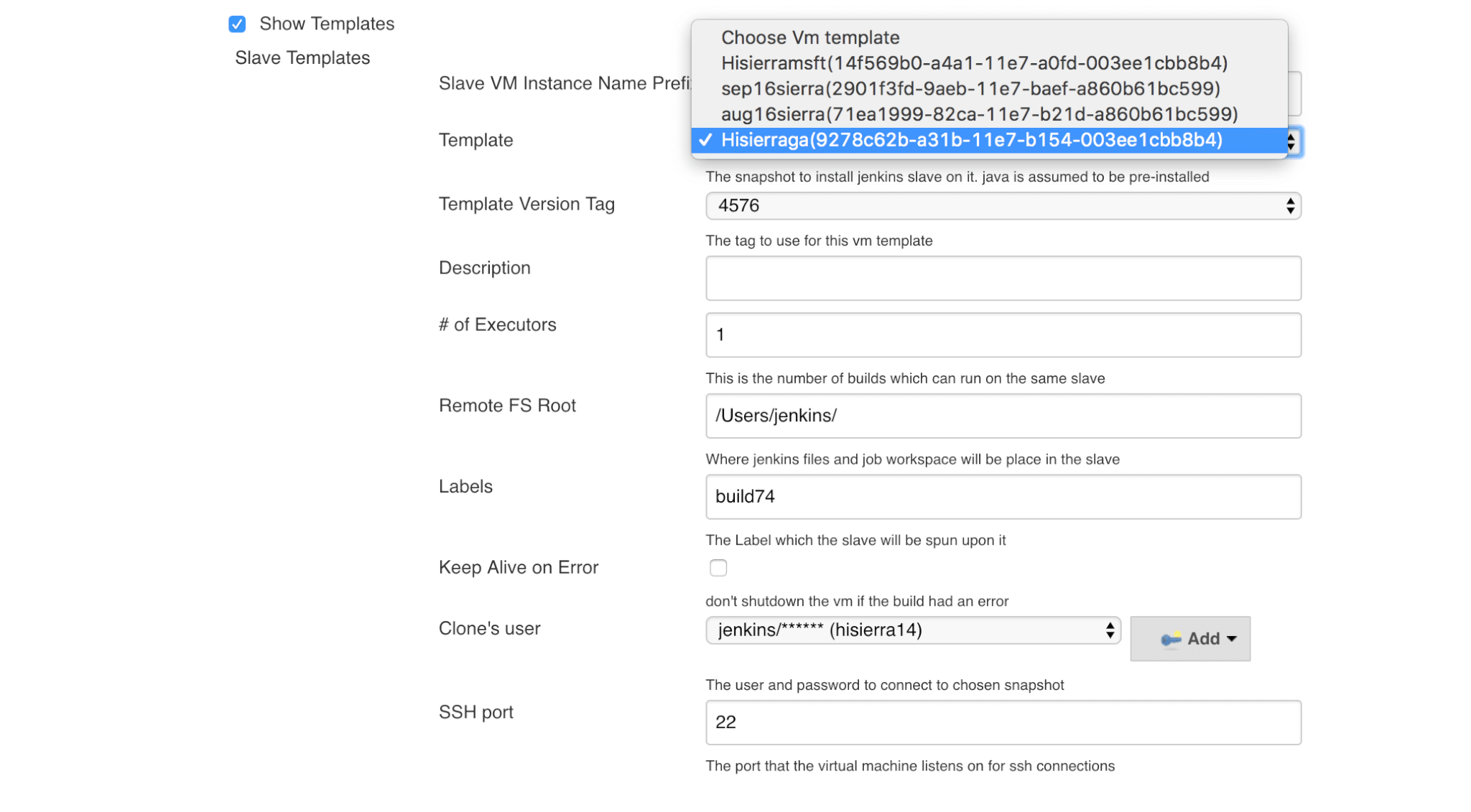The width and height of the screenshot is (1471, 812).
Task: Click the Add button to add credential
Action: (1191, 638)
